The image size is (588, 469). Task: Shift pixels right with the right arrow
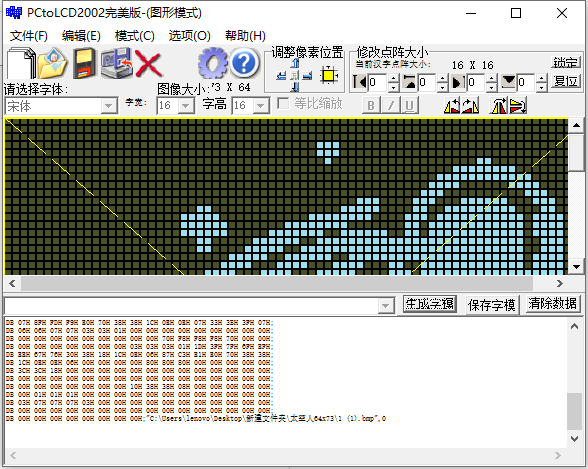coord(308,76)
